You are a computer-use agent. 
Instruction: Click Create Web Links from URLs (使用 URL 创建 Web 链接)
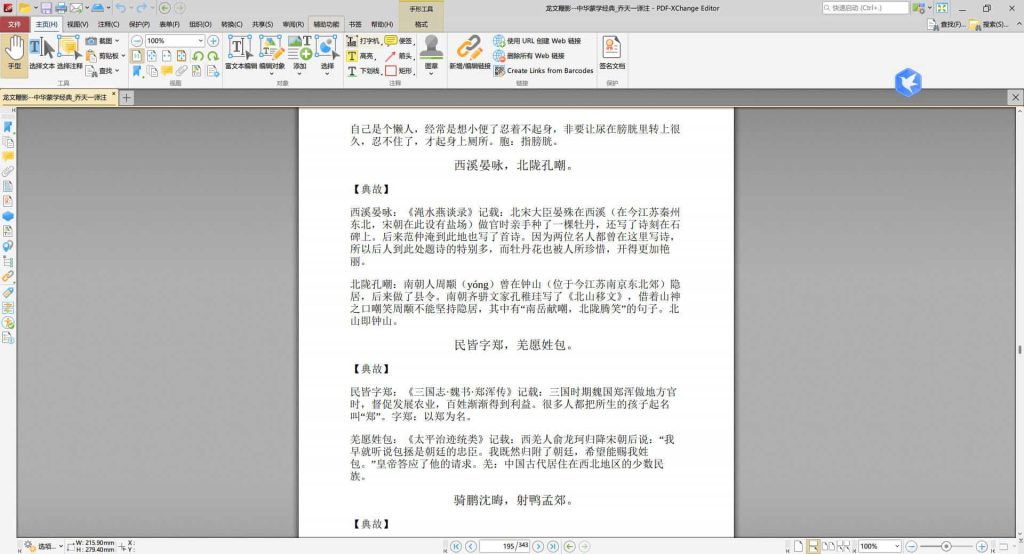tap(537, 41)
